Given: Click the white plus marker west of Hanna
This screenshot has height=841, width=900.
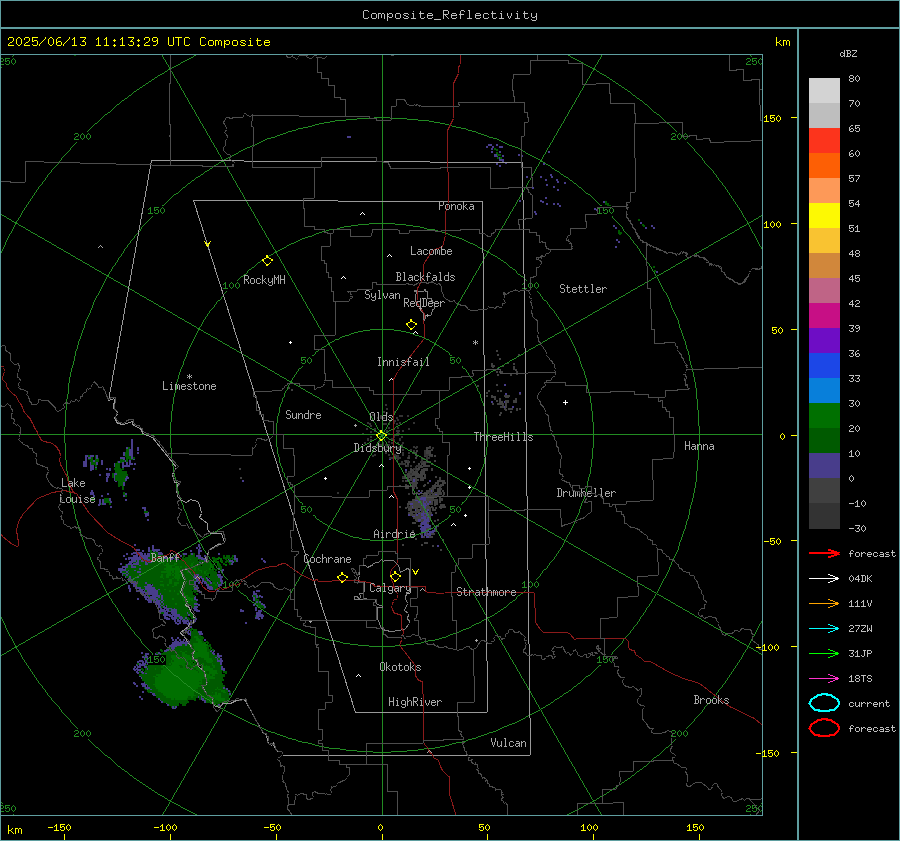Looking at the screenshot, I should point(565,402).
